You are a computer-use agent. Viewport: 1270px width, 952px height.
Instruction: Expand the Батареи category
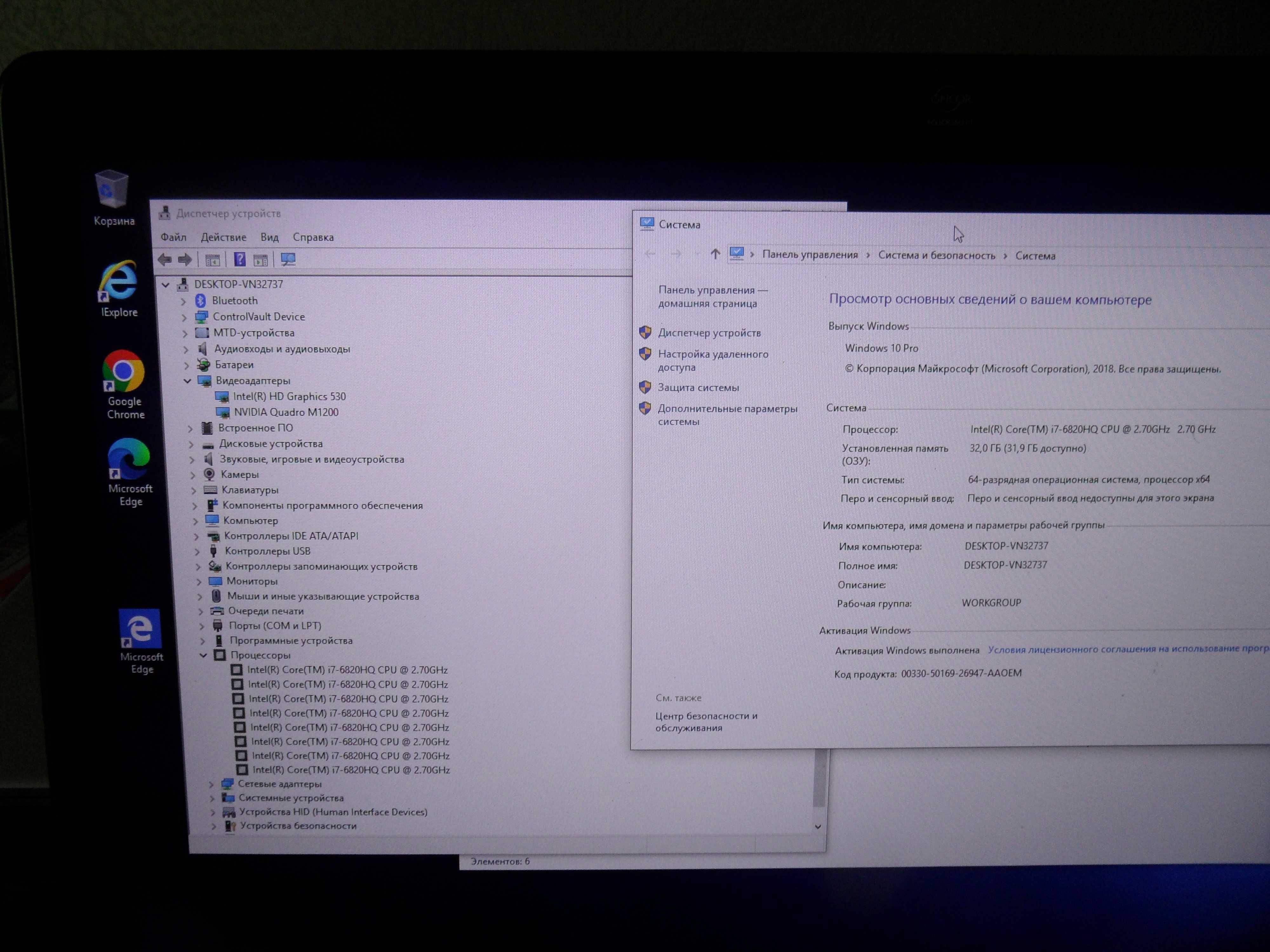coord(187,365)
